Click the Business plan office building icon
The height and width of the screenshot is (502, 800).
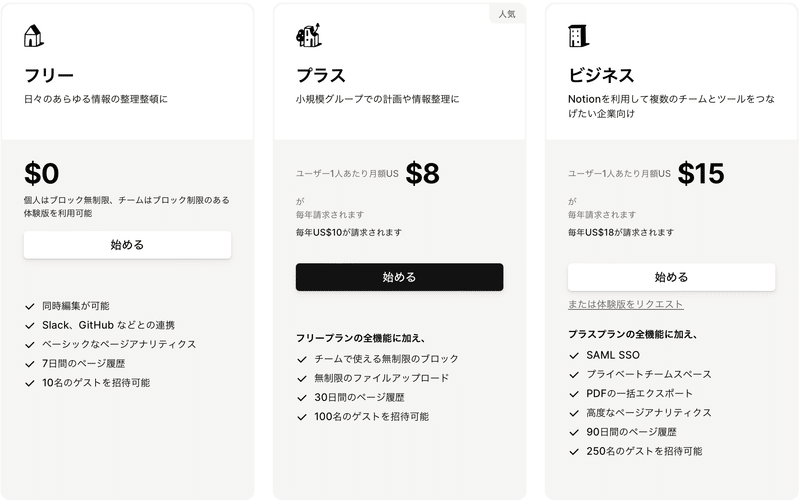[x=579, y=36]
